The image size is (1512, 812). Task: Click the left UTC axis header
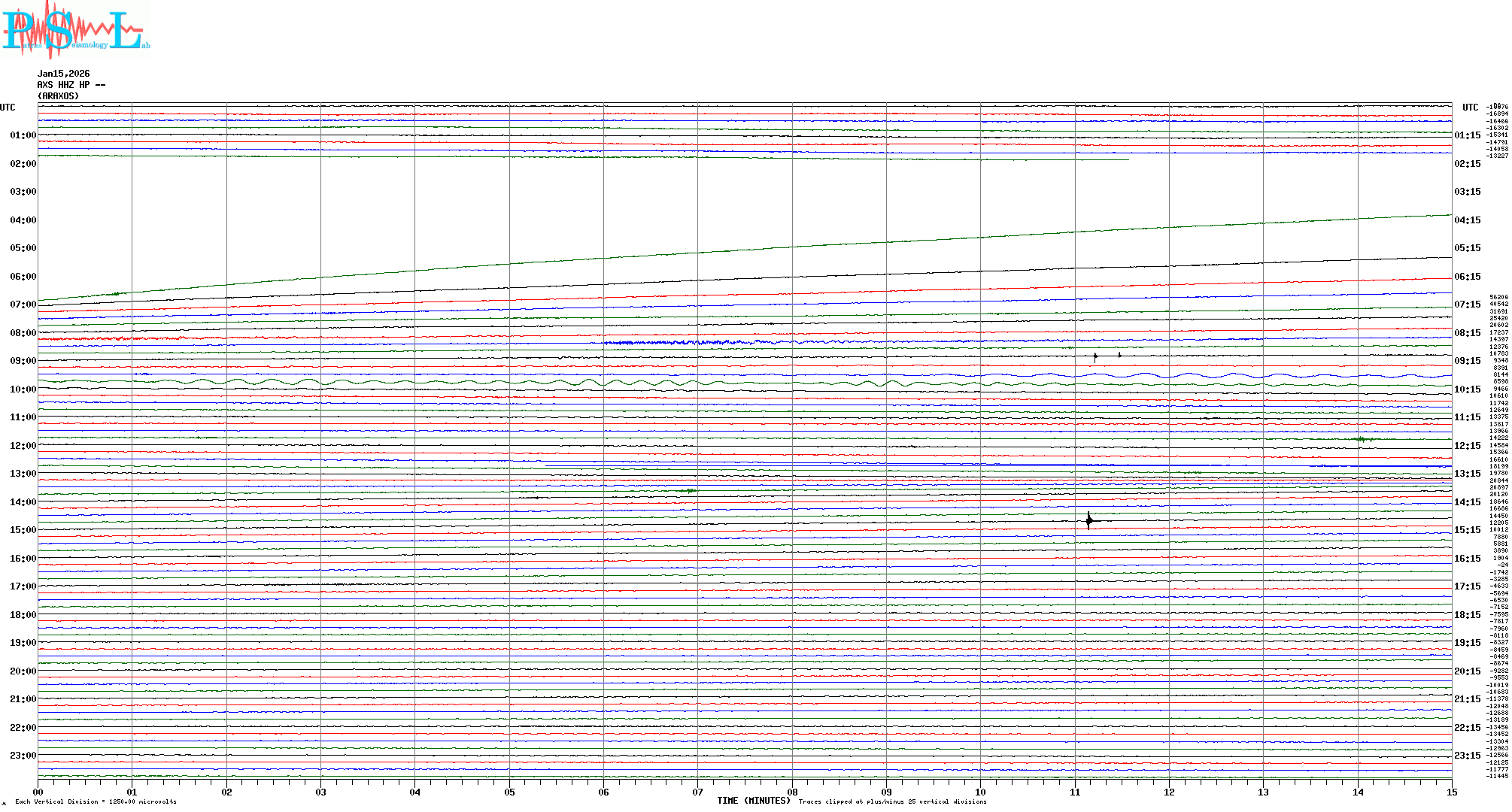point(8,108)
